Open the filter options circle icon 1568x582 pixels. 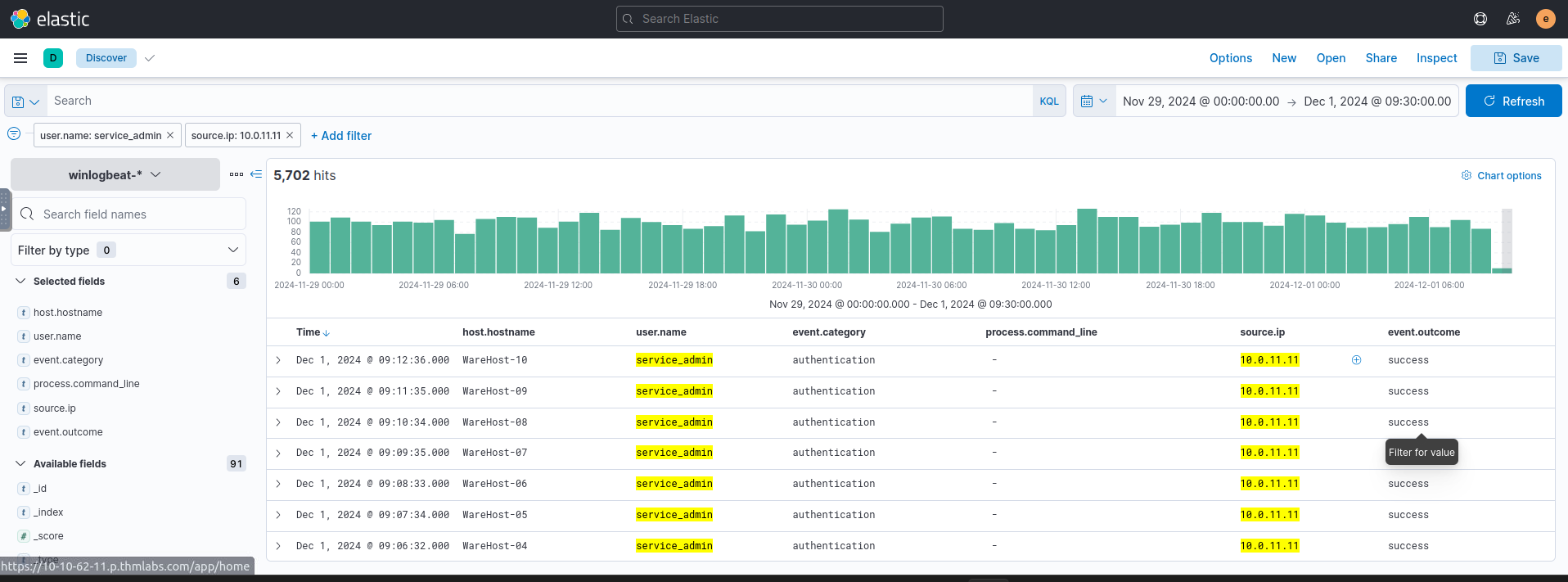pyautogui.click(x=14, y=134)
